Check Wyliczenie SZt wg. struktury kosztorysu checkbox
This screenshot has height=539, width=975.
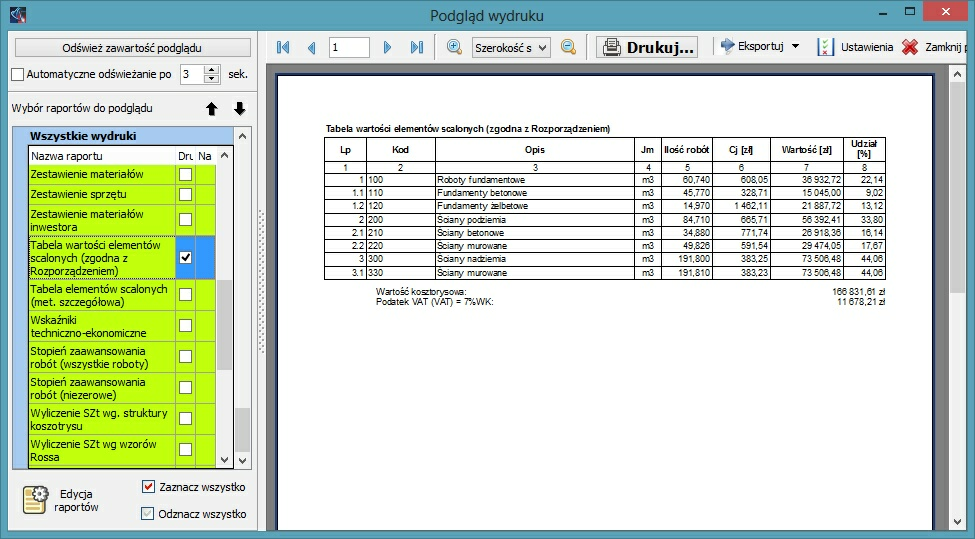[185, 418]
